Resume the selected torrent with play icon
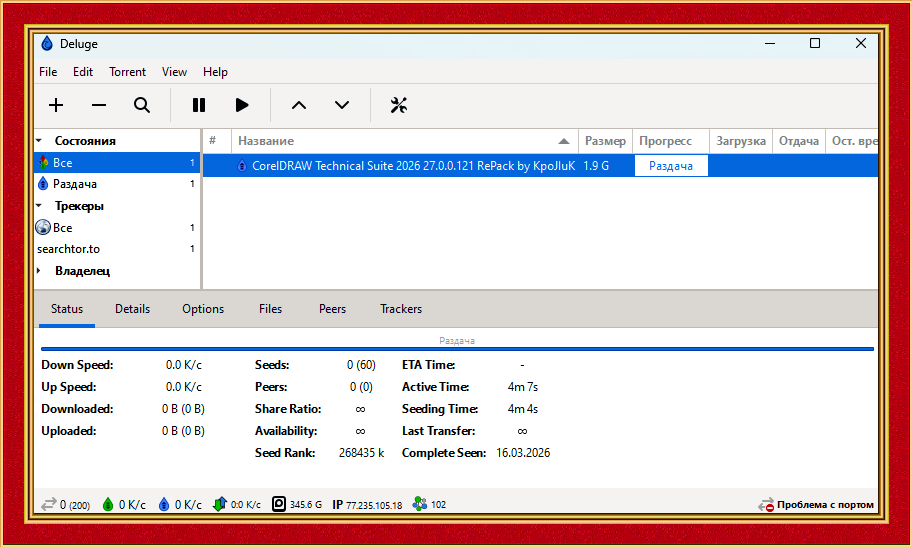The image size is (912, 547). [x=242, y=105]
